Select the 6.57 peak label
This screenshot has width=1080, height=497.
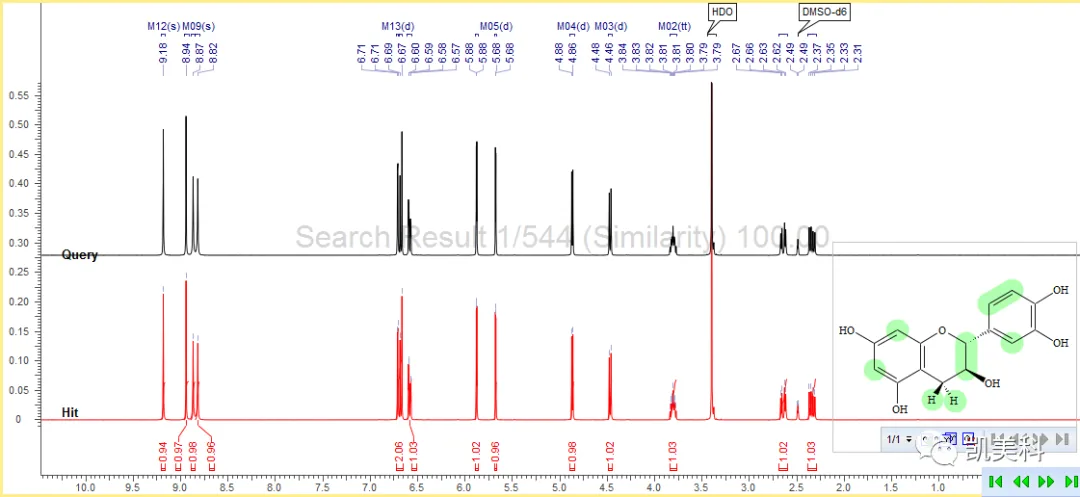pyautogui.click(x=456, y=54)
